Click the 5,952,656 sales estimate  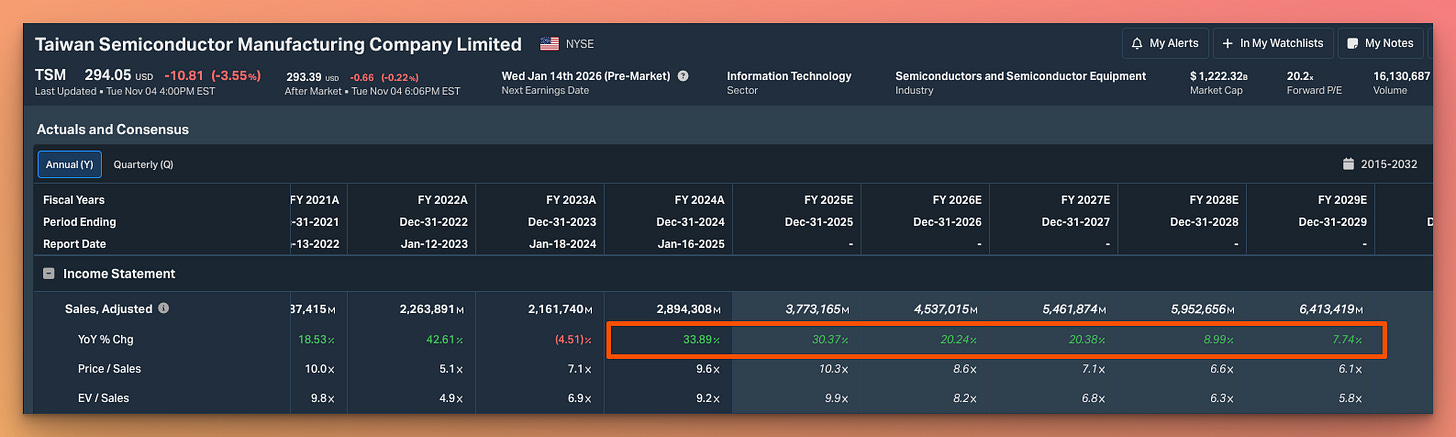1203,309
